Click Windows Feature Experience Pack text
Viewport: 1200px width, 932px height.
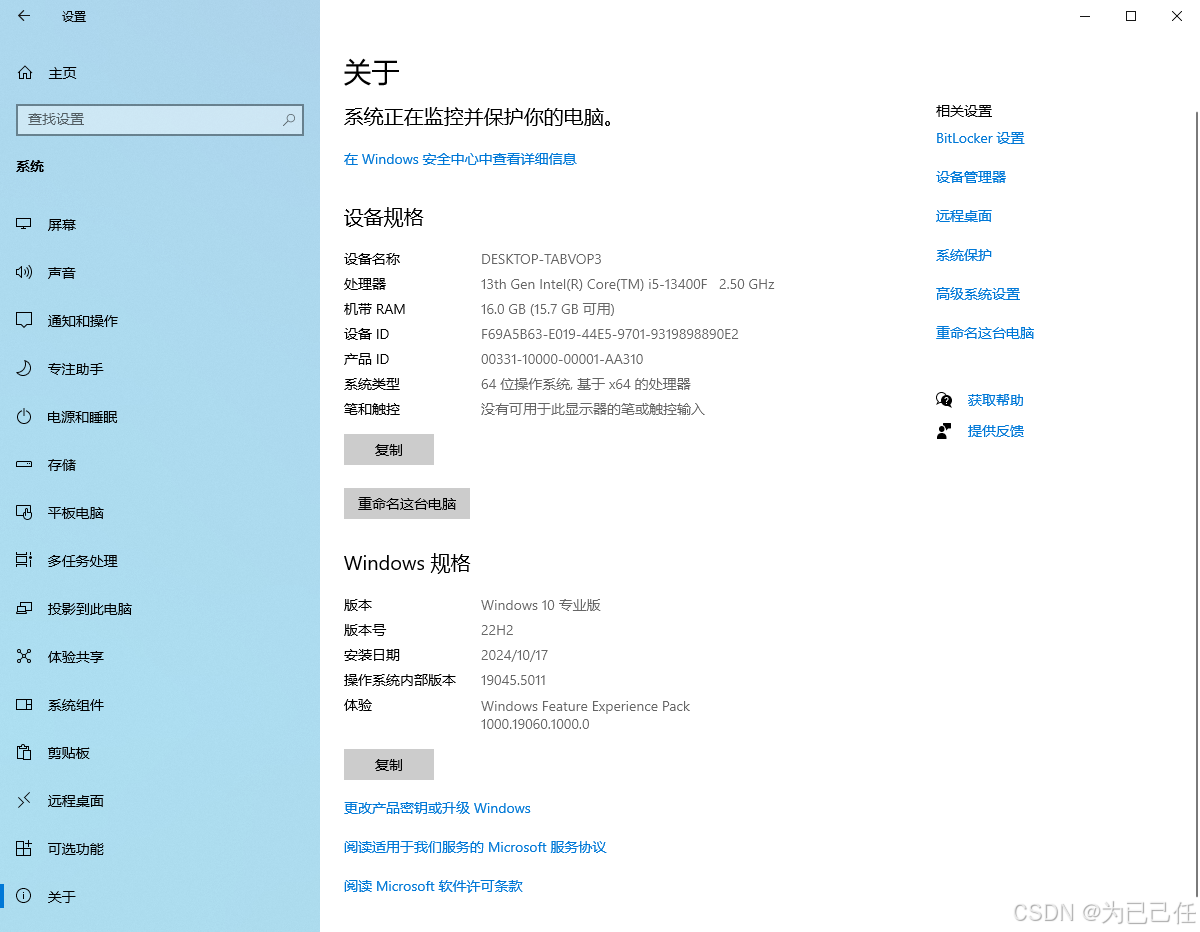[x=585, y=706]
